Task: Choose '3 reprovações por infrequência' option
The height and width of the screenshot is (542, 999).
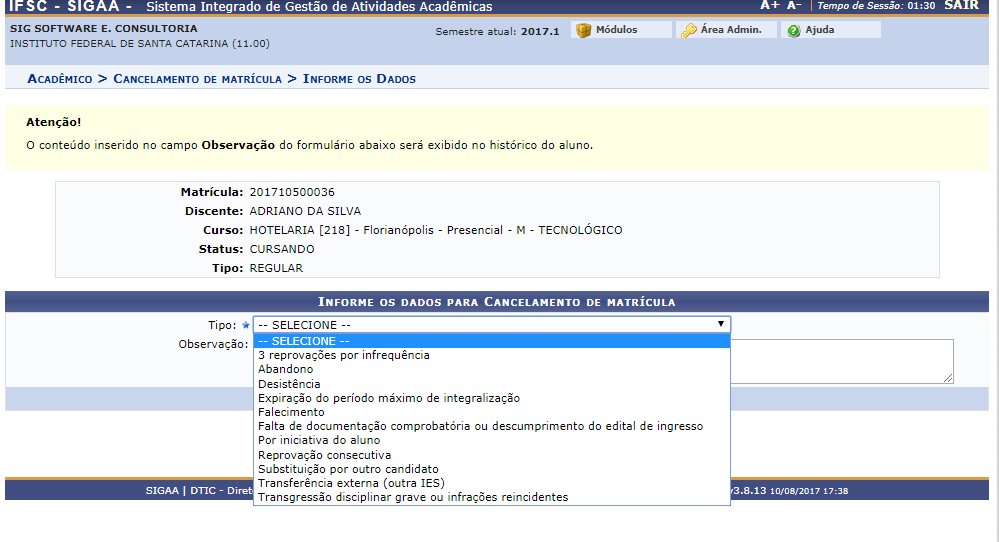Action: [x=344, y=355]
